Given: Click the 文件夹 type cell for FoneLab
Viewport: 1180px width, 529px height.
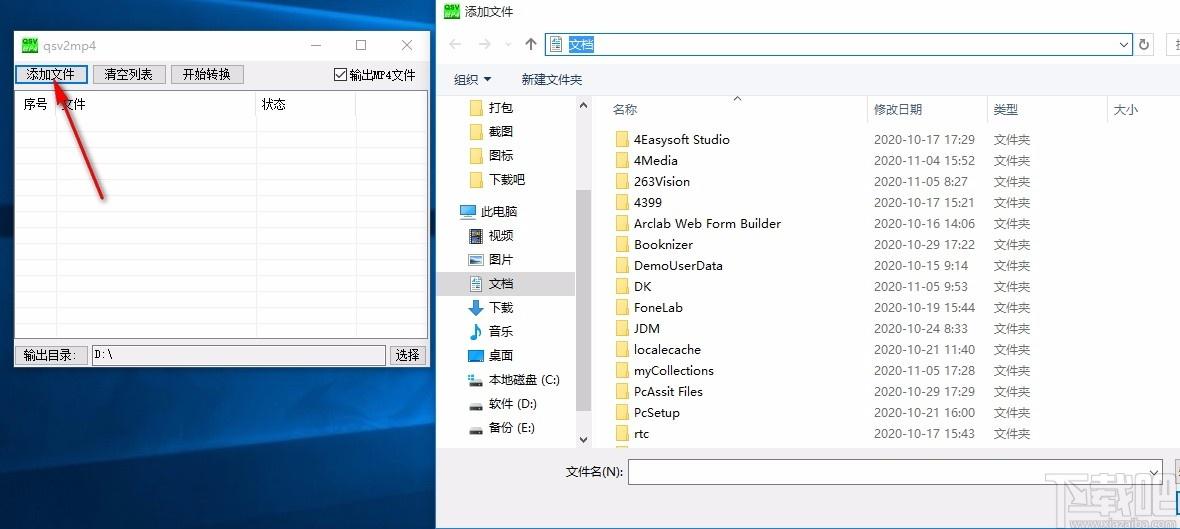Looking at the screenshot, I should 1012,308.
